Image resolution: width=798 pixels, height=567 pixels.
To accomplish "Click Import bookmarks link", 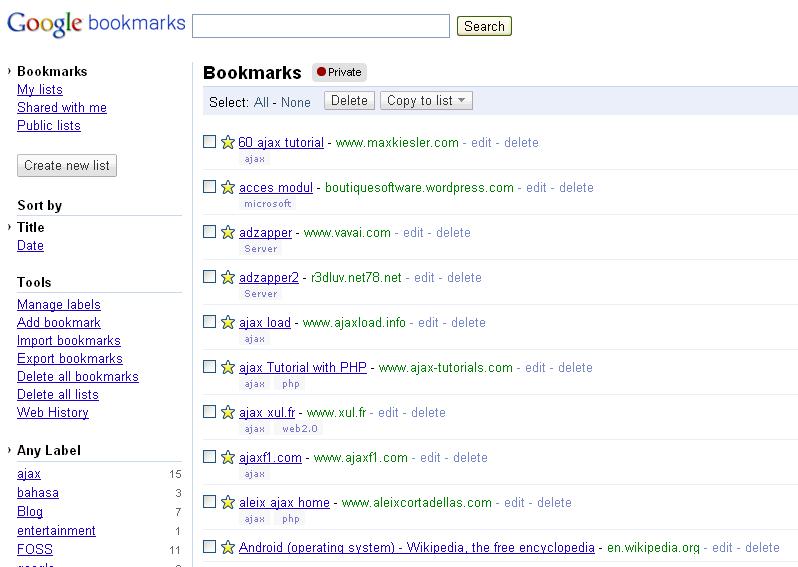I will (69, 340).
